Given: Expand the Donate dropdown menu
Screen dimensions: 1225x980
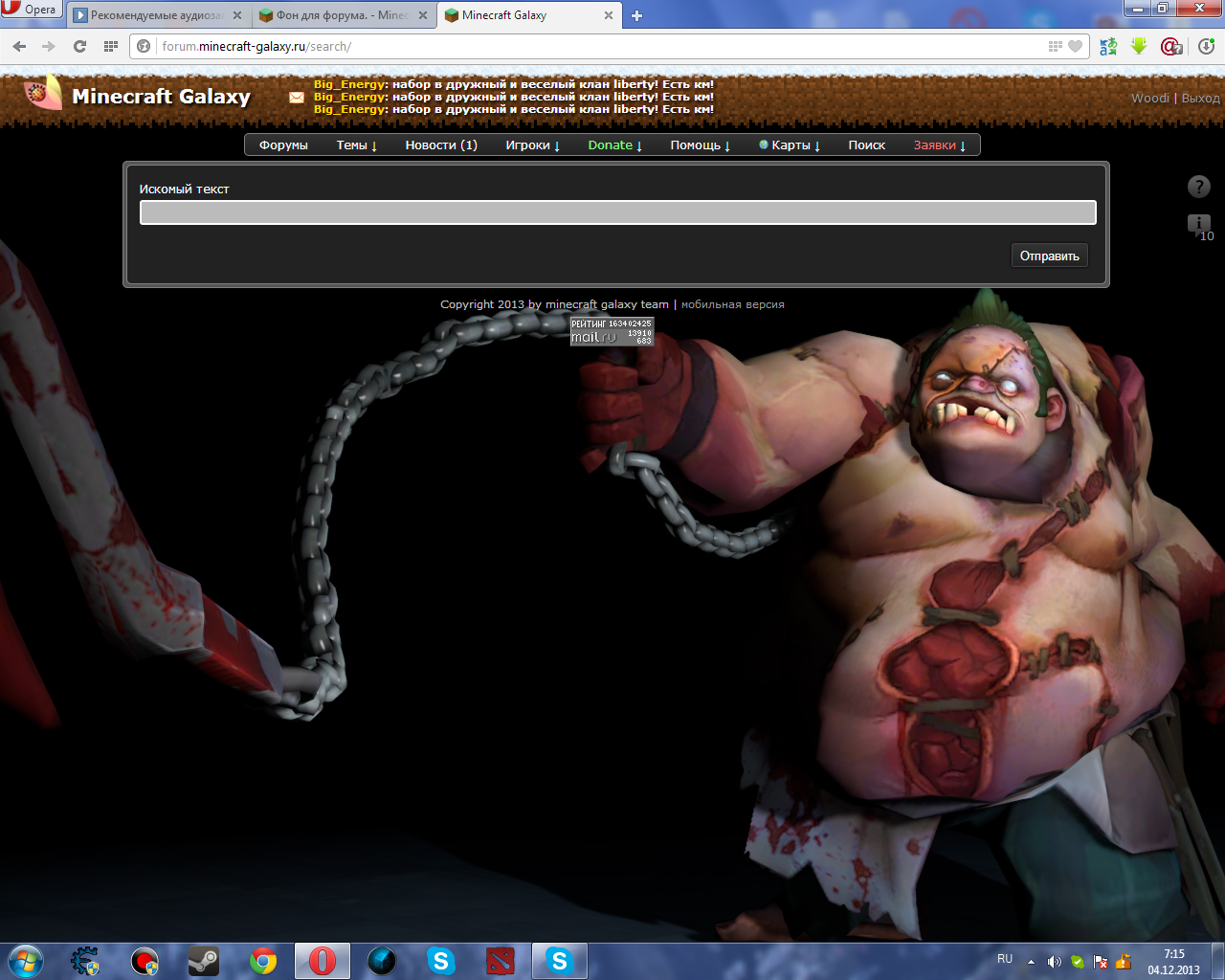Looking at the screenshot, I should click(614, 145).
